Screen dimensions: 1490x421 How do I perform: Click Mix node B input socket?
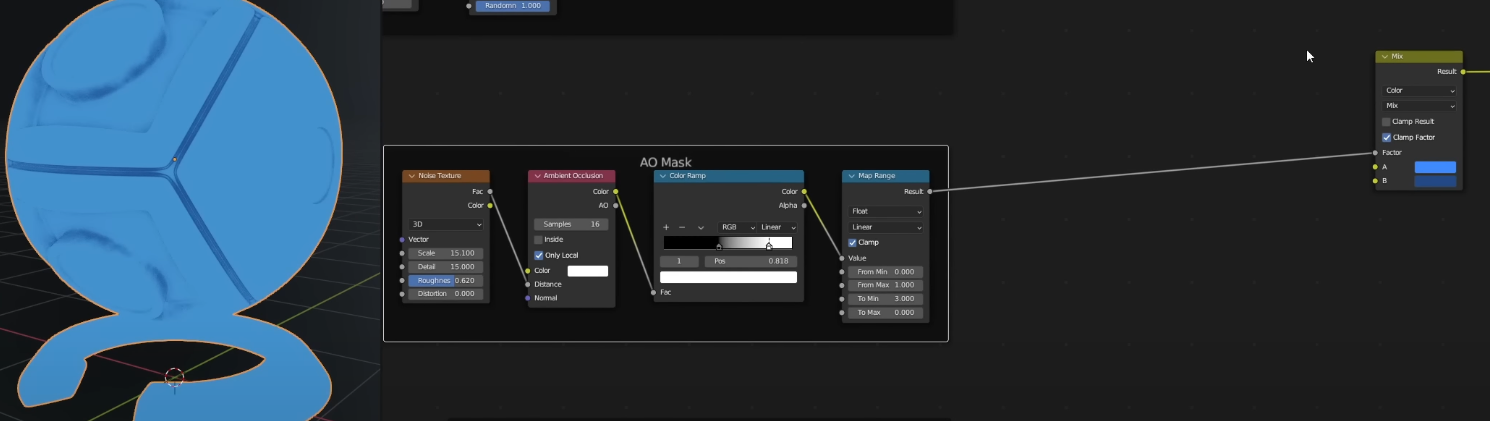click(1376, 181)
